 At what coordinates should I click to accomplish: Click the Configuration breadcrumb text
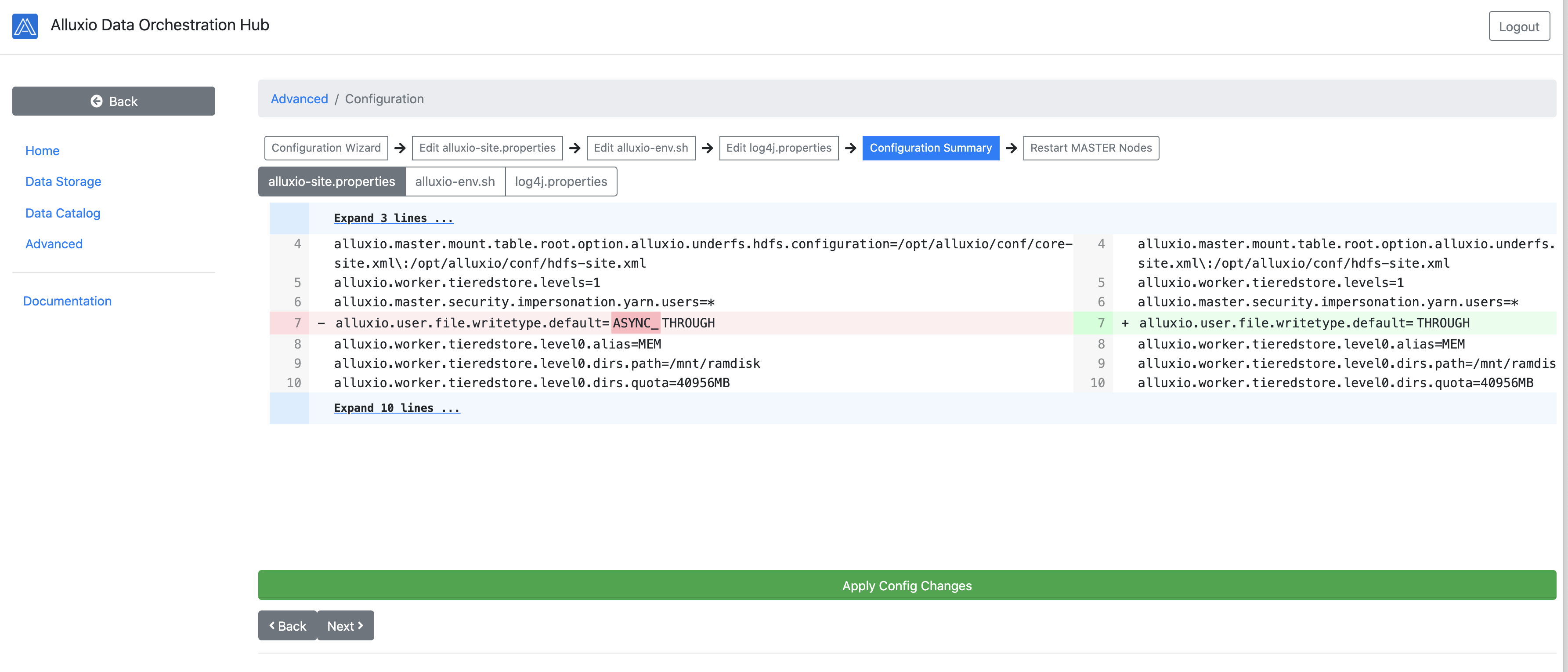click(x=384, y=99)
